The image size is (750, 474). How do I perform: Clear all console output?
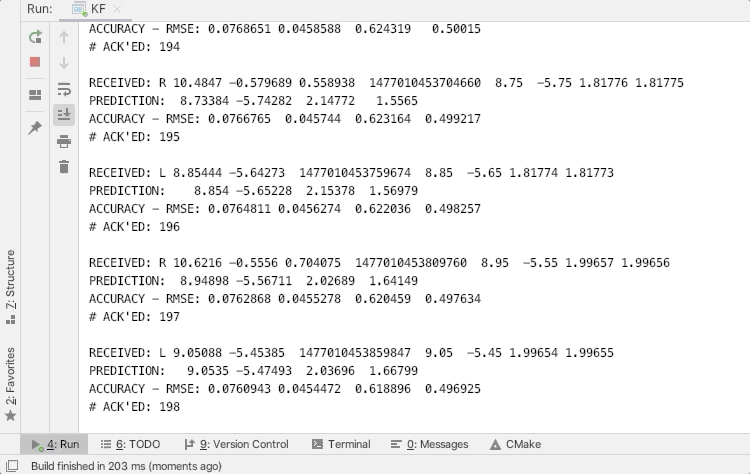pyautogui.click(x=64, y=167)
